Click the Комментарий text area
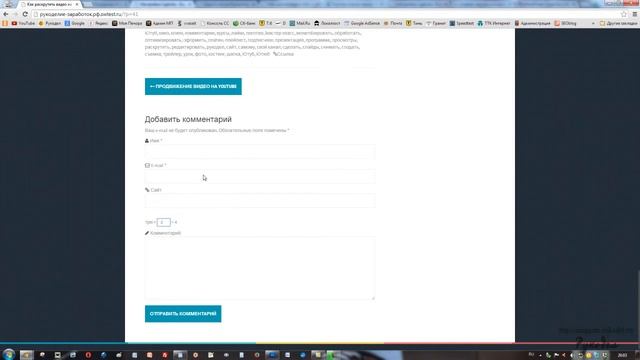The height and width of the screenshot is (360, 640). [260, 268]
